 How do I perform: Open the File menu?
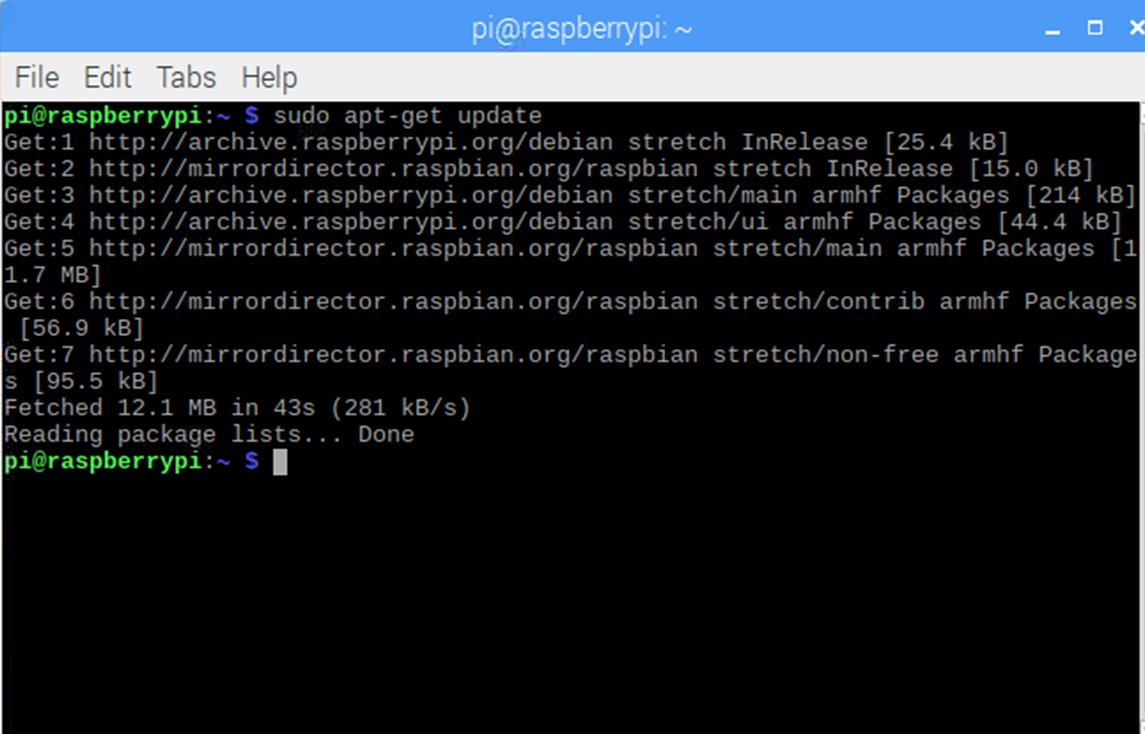click(37, 77)
